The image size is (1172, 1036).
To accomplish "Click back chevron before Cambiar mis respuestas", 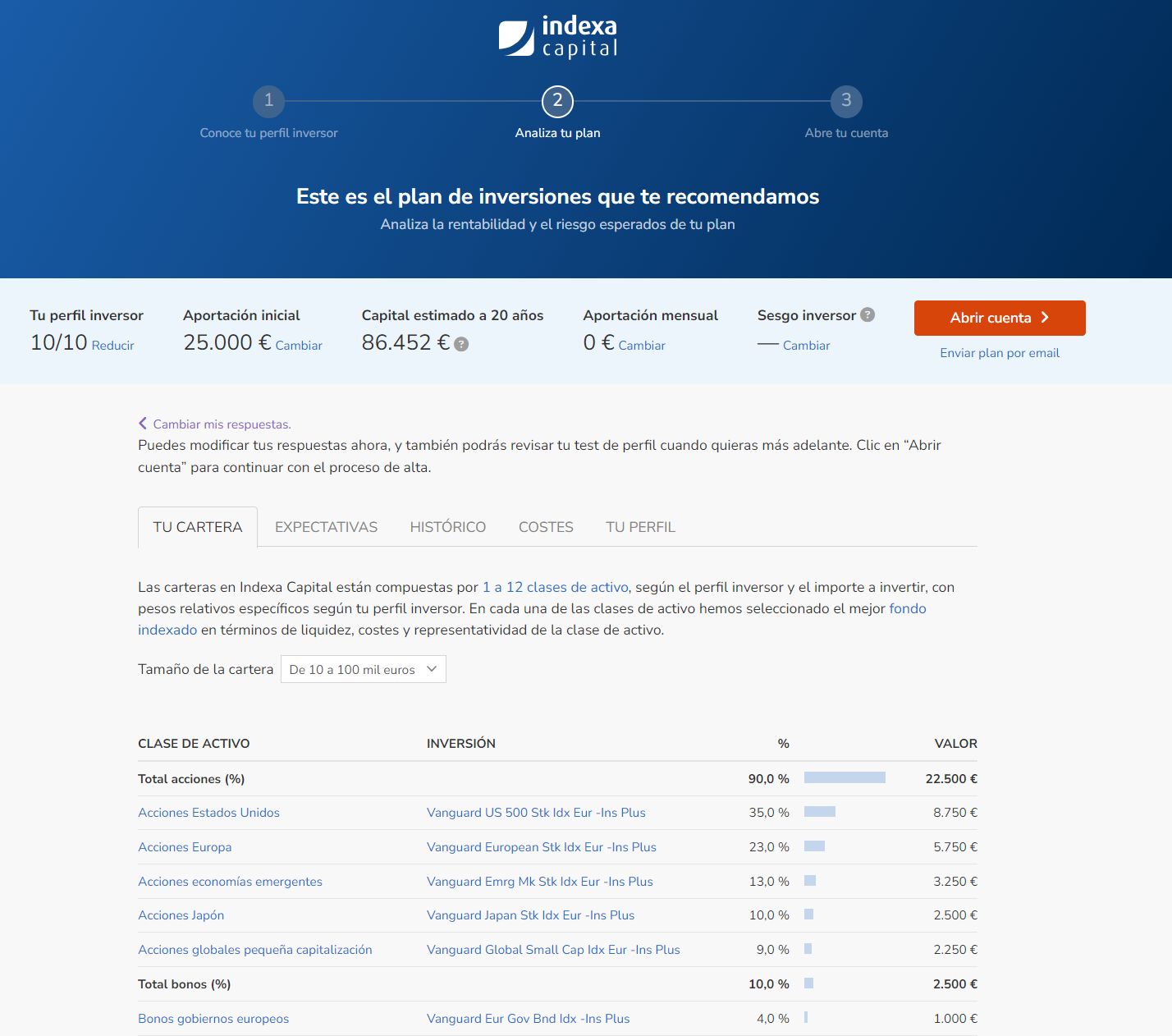I will [143, 424].
